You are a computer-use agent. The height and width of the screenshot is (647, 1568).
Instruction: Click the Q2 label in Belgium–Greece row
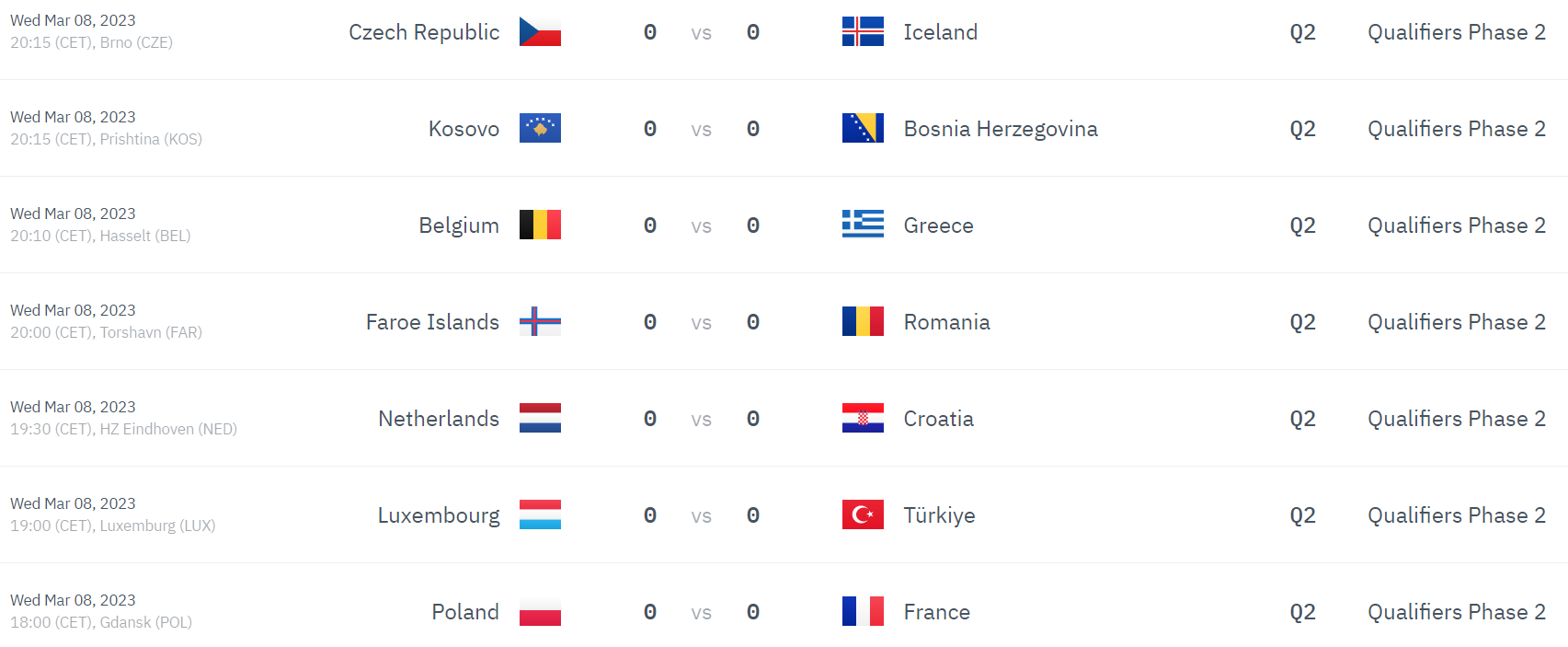1302,225
